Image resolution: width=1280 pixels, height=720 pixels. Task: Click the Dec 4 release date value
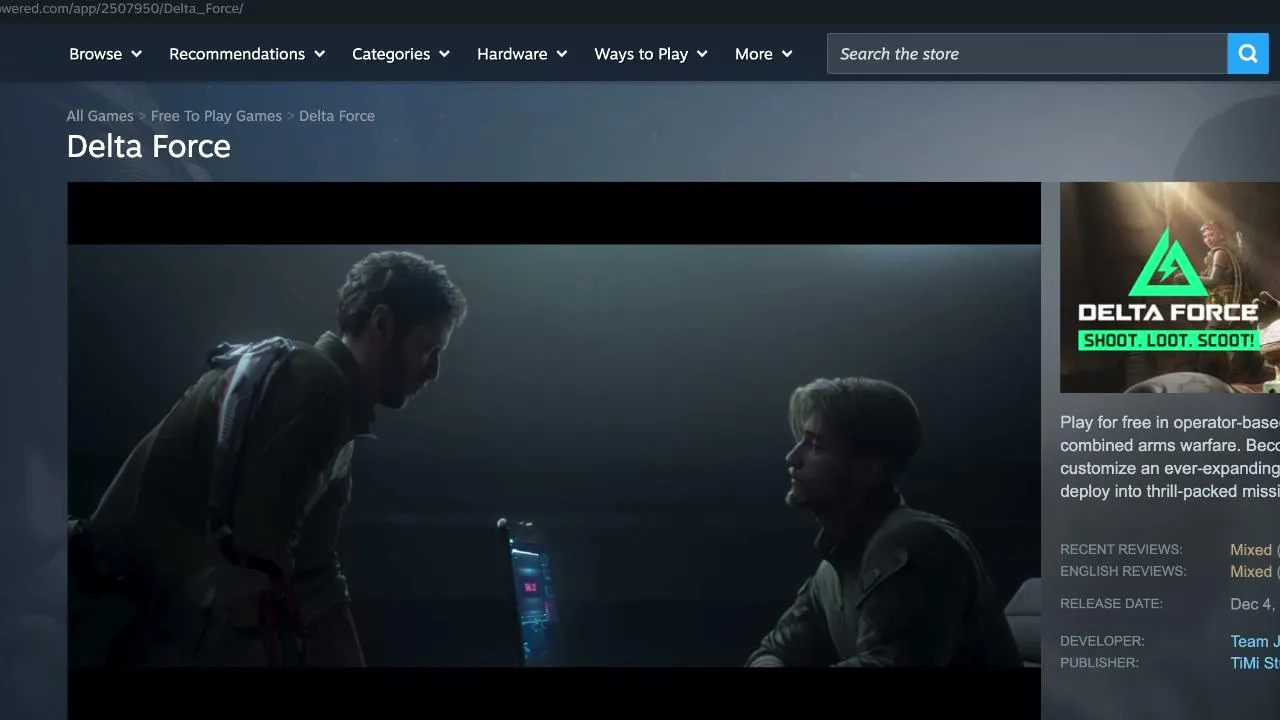tap(1255, 604)
